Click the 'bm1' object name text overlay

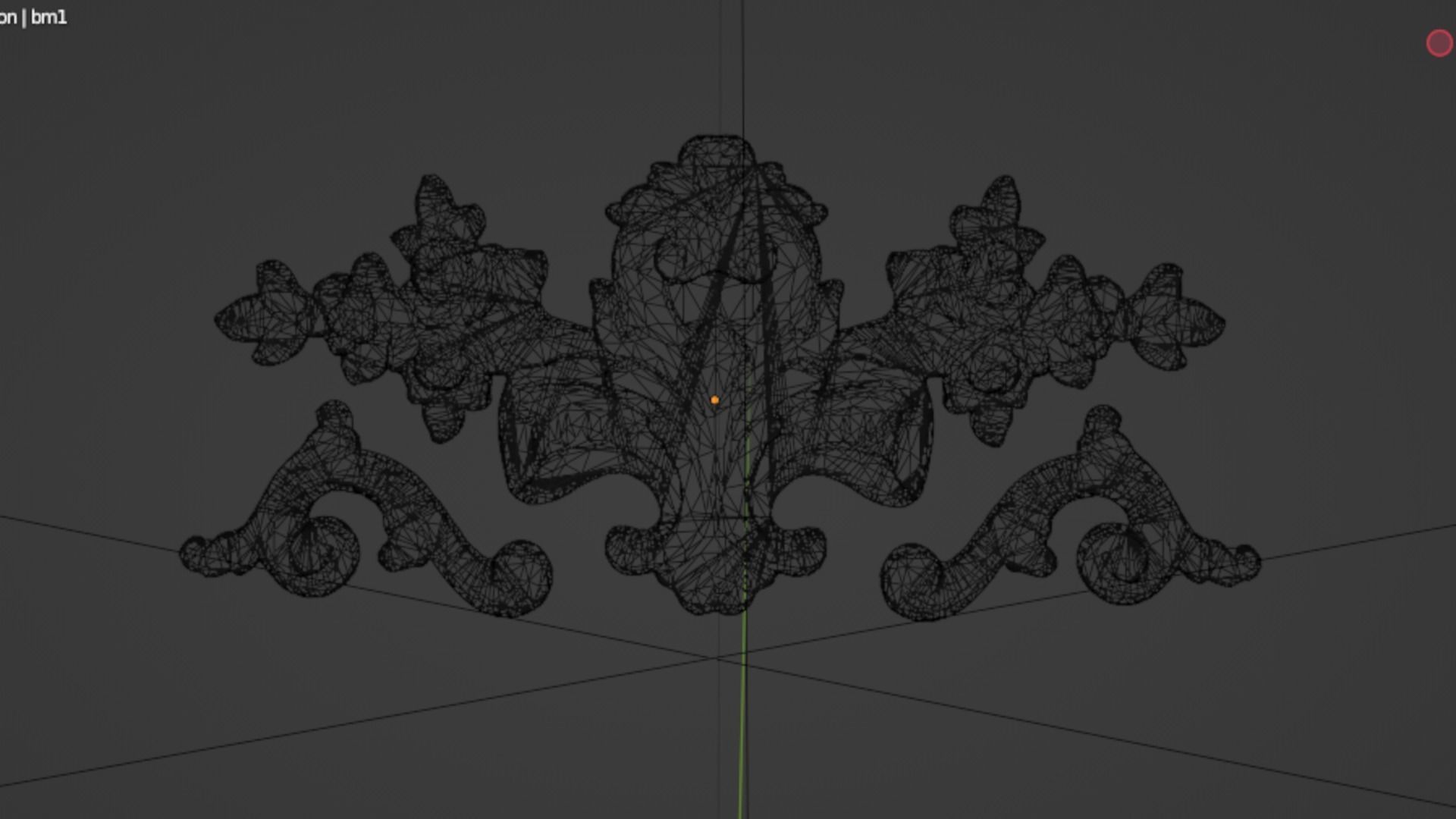coord(49,17)
